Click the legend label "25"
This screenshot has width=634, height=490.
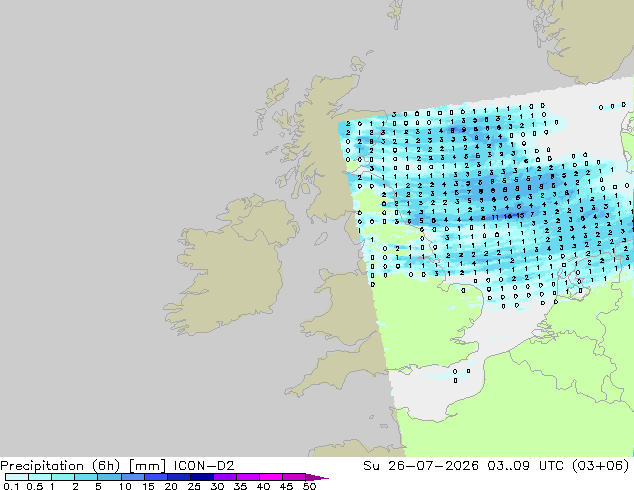[194, 486]
